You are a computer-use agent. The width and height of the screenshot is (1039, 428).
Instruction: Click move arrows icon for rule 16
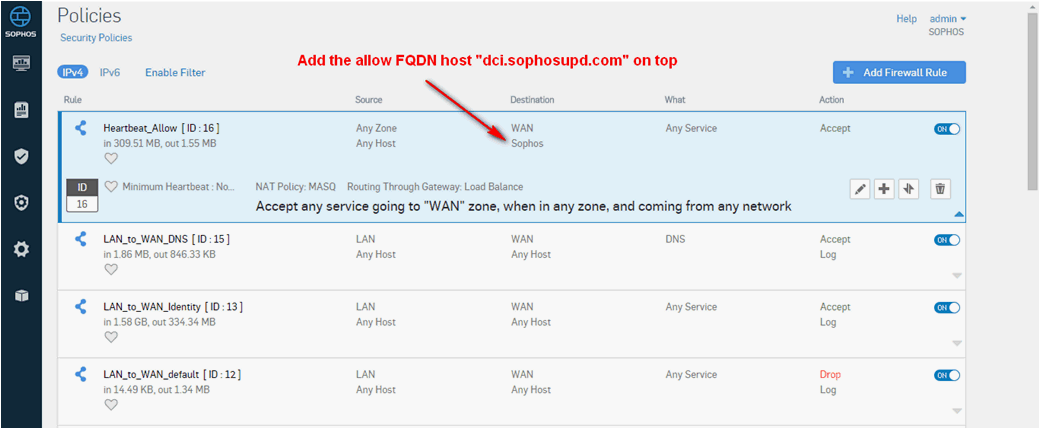point(908,189)
